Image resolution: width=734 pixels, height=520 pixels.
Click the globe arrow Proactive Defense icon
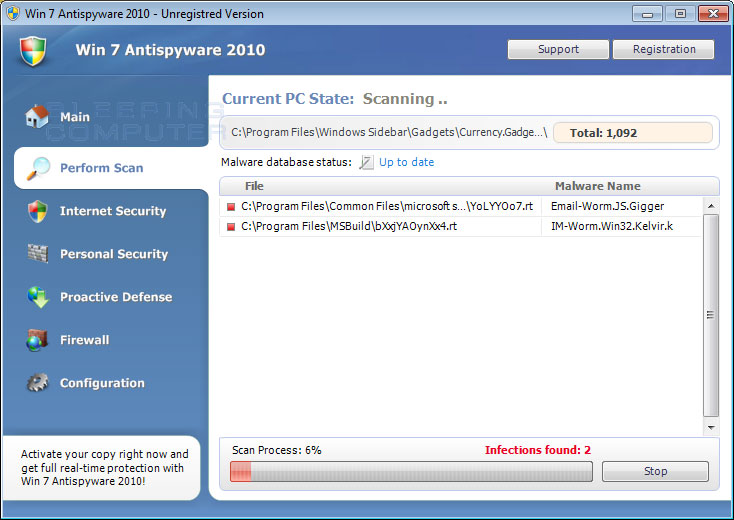[x=38, y=297]
